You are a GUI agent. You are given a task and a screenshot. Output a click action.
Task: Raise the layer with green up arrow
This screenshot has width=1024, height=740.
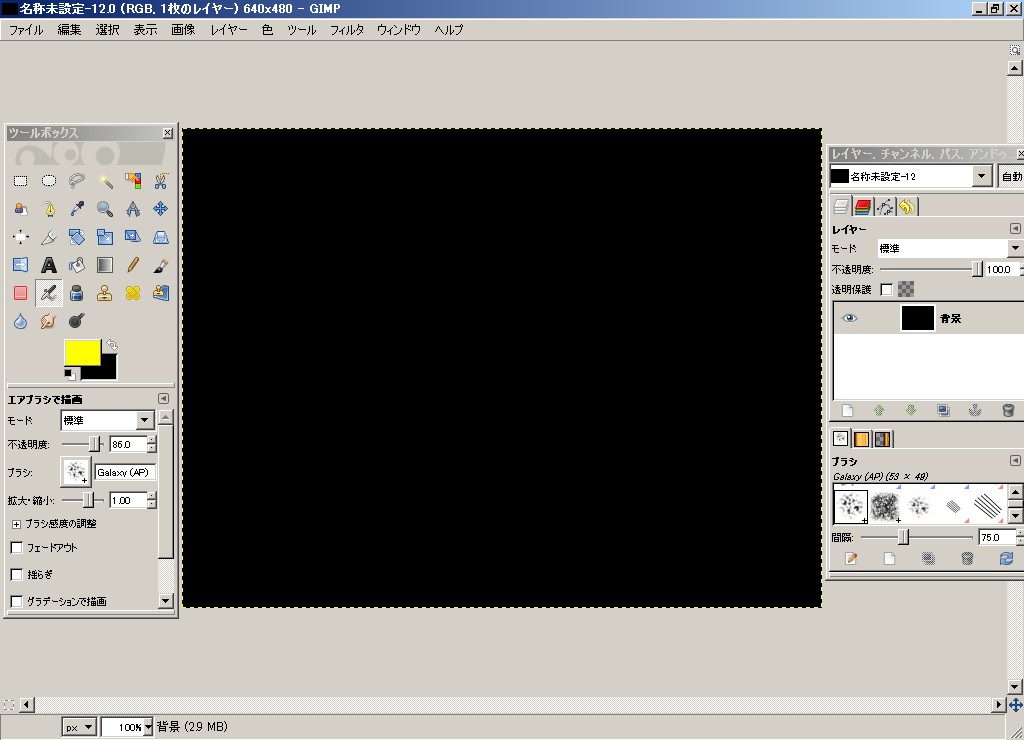point(879,410)
